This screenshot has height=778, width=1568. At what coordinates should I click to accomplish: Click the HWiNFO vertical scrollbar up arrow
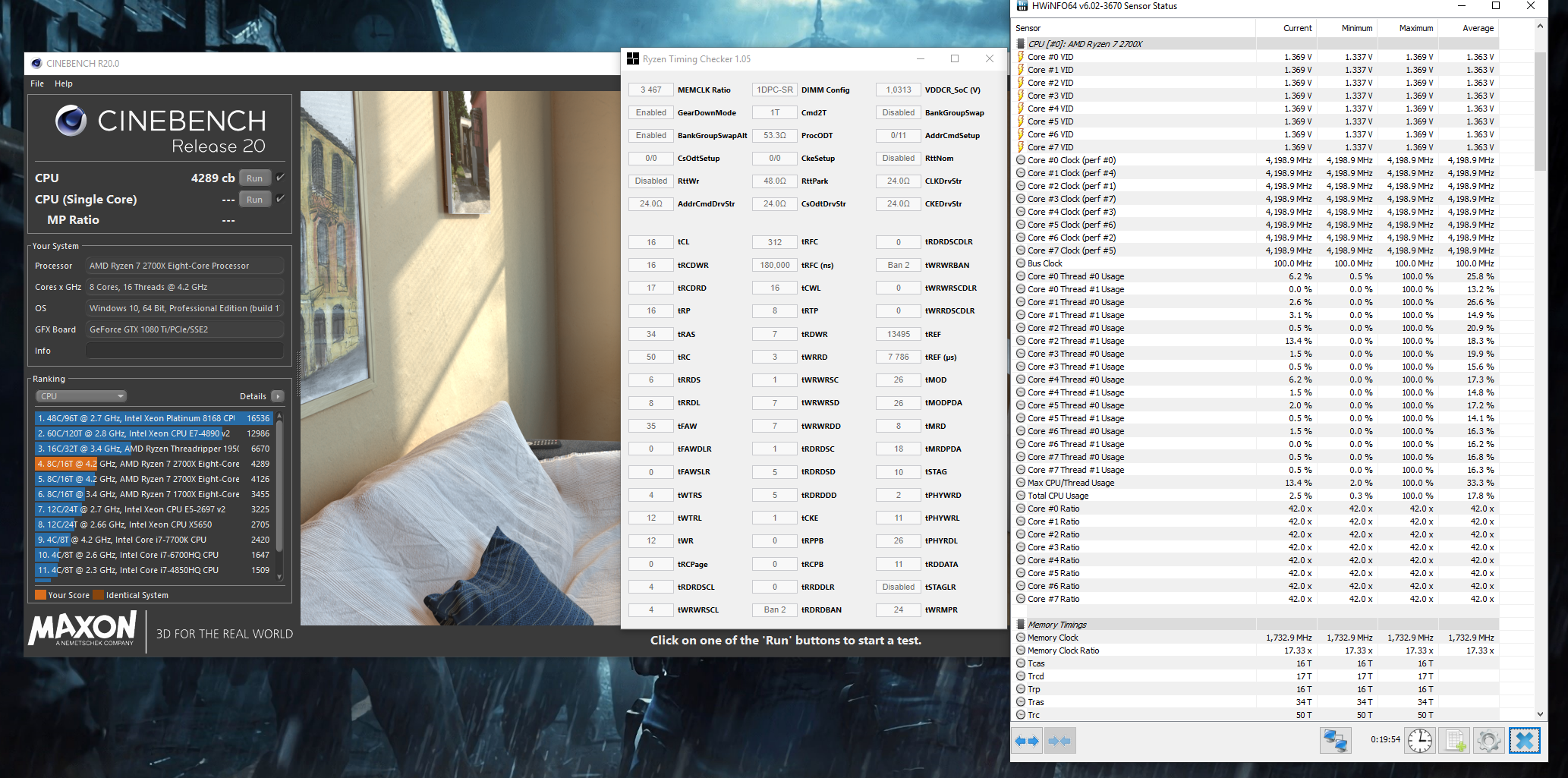pyautogui.click(x=1540, y=27)
